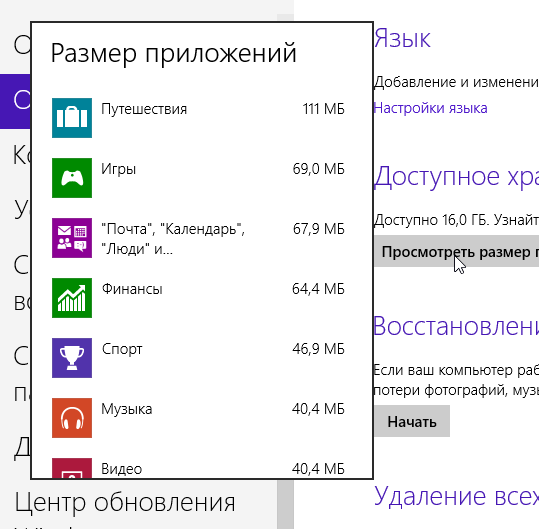Click the Добавление и изменение description text
The width and height of the screenshot is (539, 529).
coord(456,82)
